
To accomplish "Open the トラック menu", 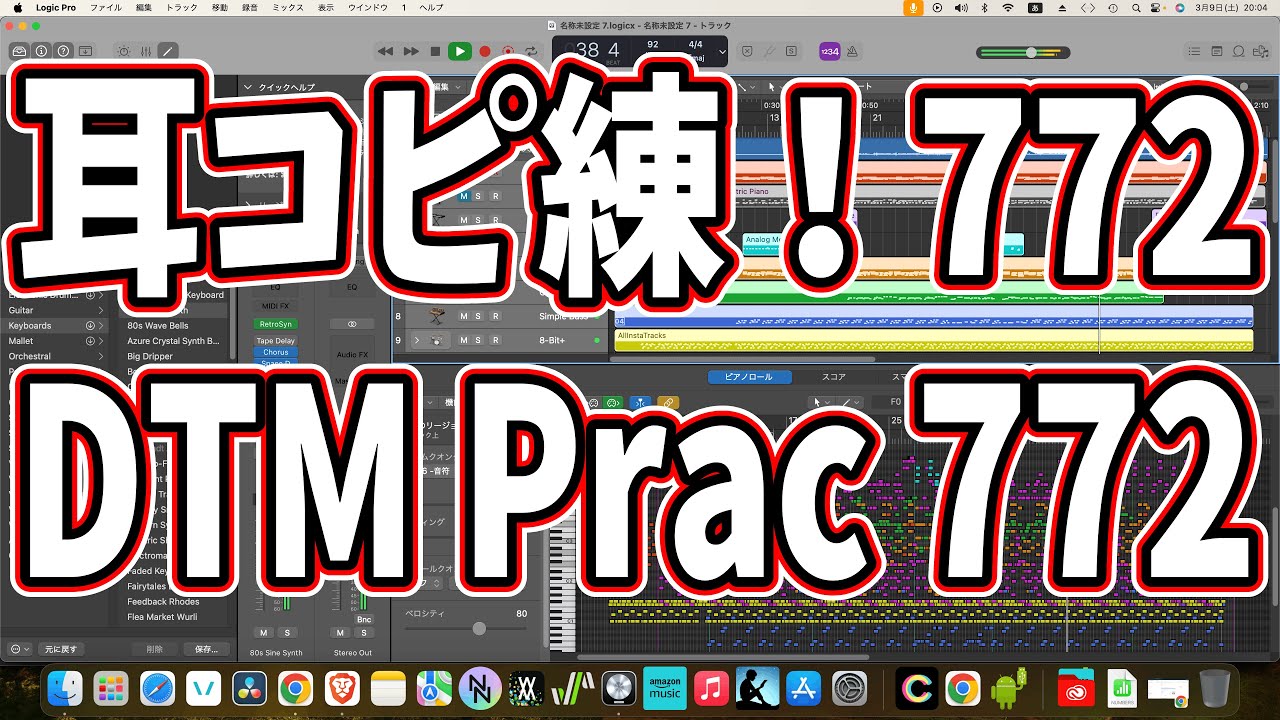I will [x=181, y=7].
